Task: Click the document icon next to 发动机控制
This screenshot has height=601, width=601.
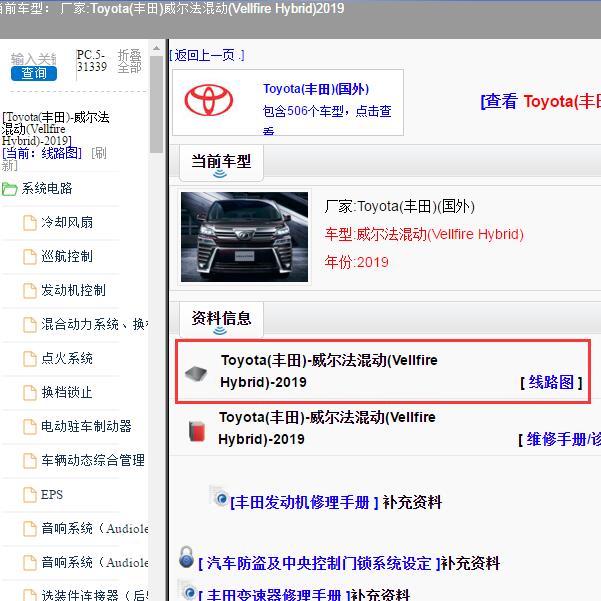Action: 30,291
